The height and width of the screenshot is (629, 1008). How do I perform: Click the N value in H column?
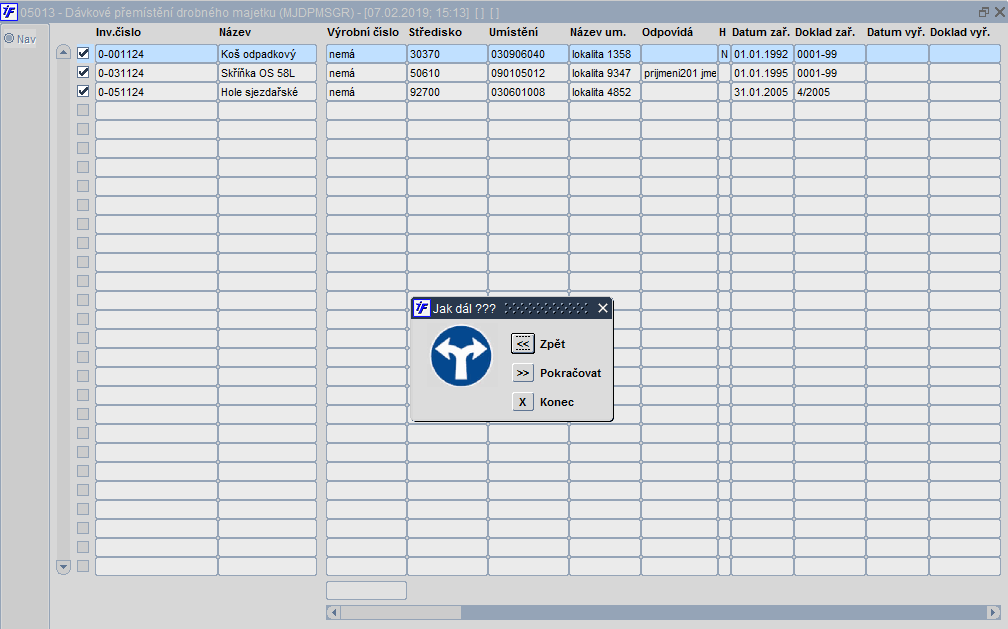point(724,54)
